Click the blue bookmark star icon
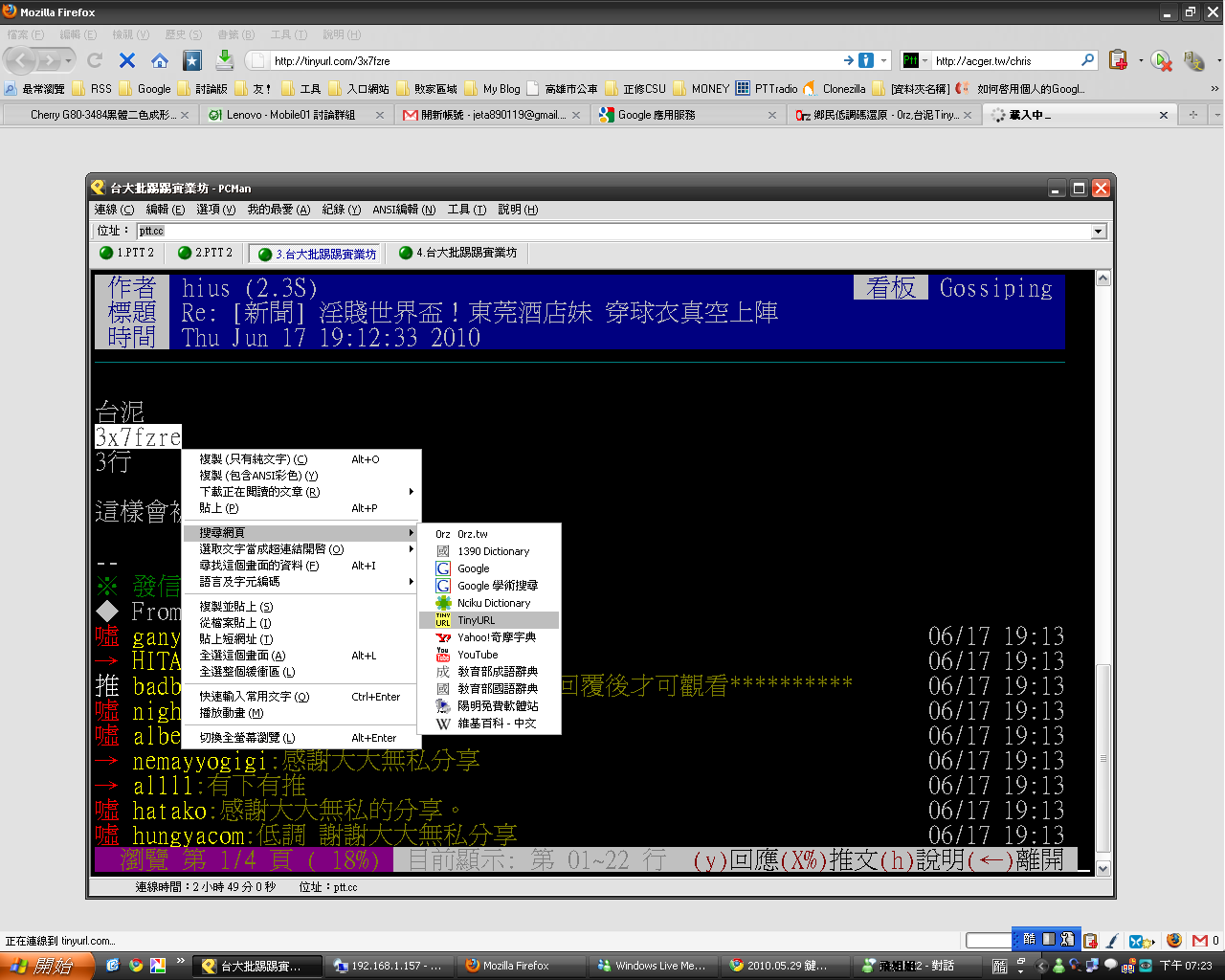This screenshot has height=980, width=1225. click(x=192, y=60)
